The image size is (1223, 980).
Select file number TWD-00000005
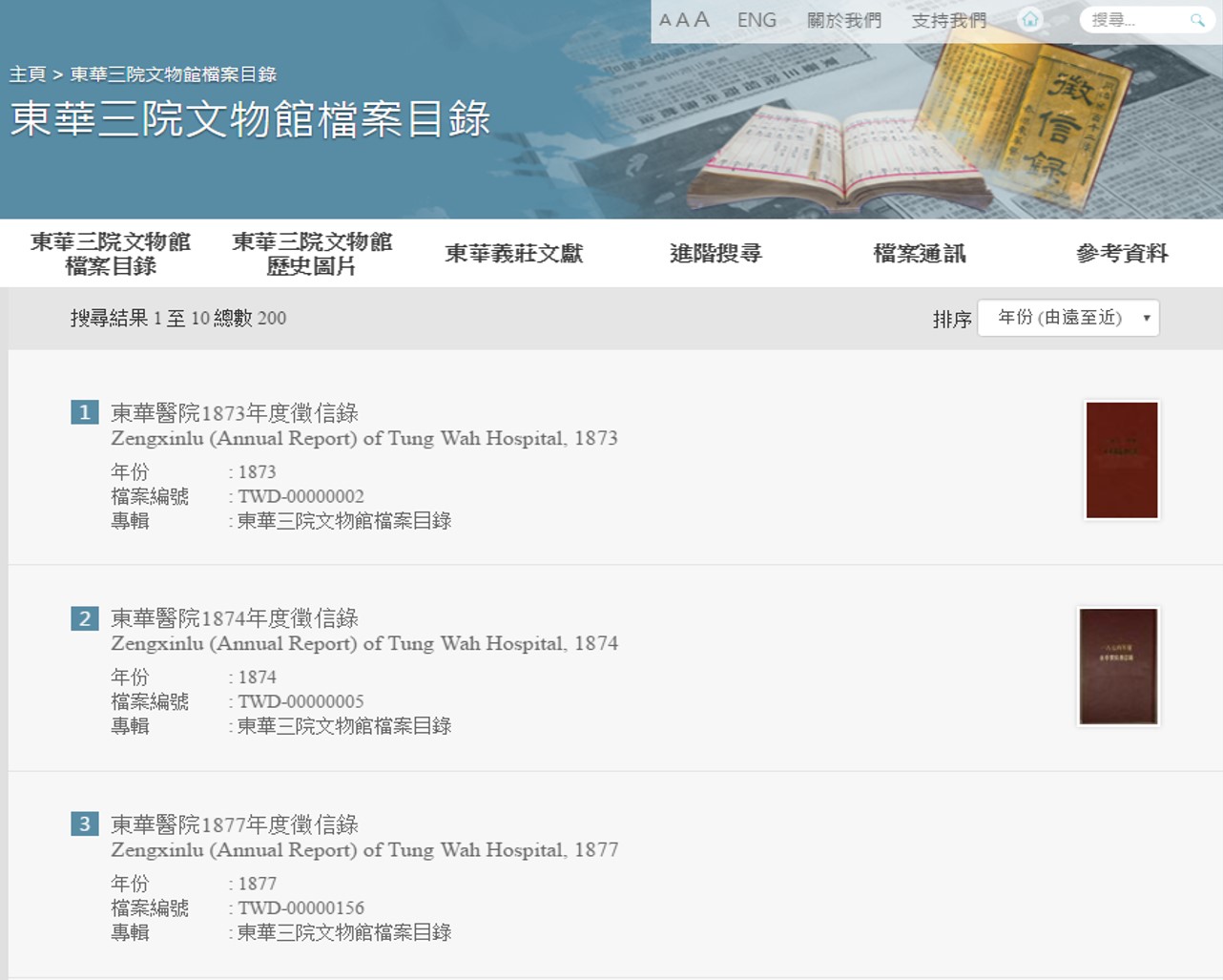(x=301, y=701)
